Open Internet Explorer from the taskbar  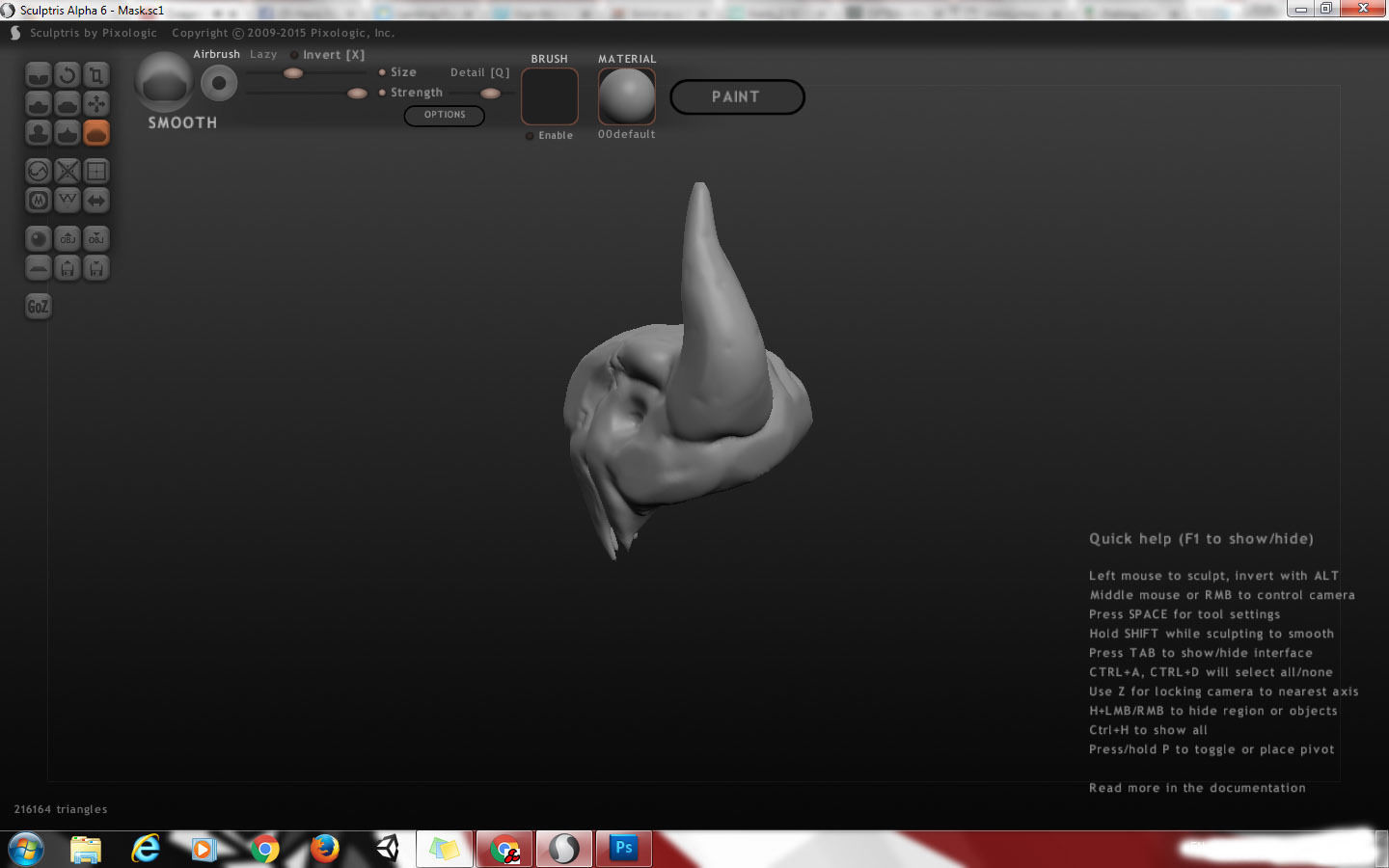click(146, 849)
